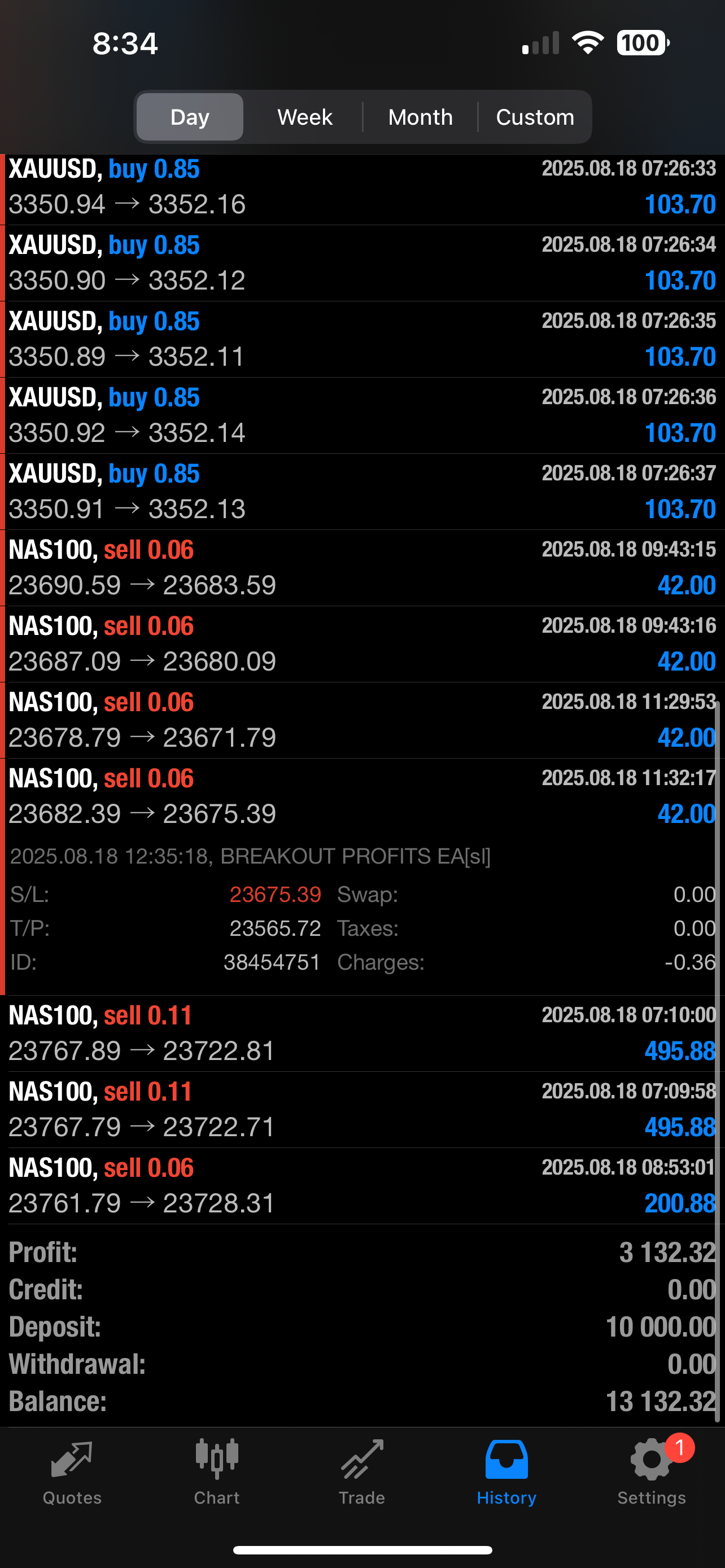Tap the S/L value 23675.39
Image resolution: width=725 pixels, height=1568 pixels.
[275, 894]
